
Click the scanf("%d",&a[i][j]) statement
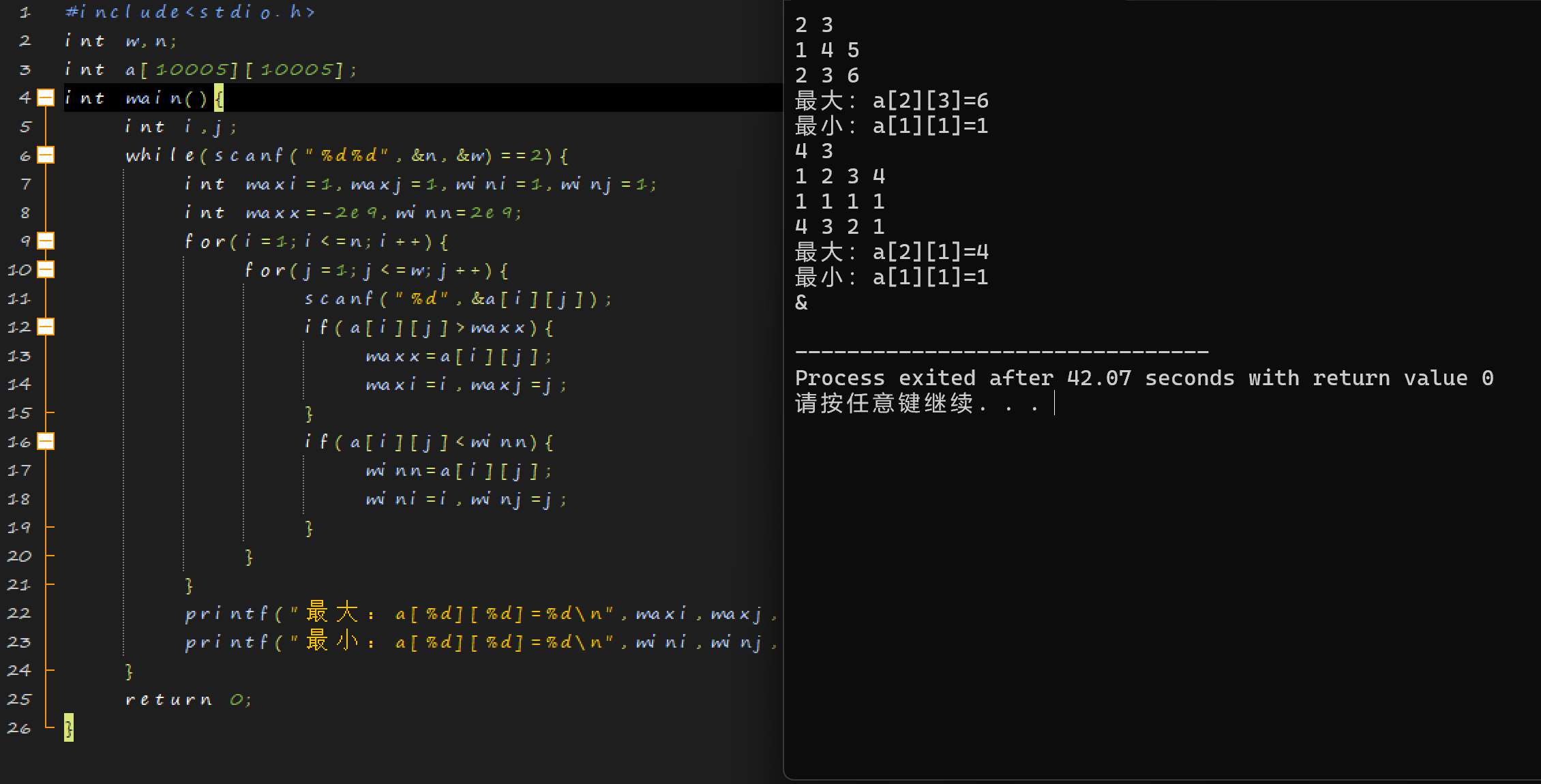pyautogui.click(x=458, y=299)
